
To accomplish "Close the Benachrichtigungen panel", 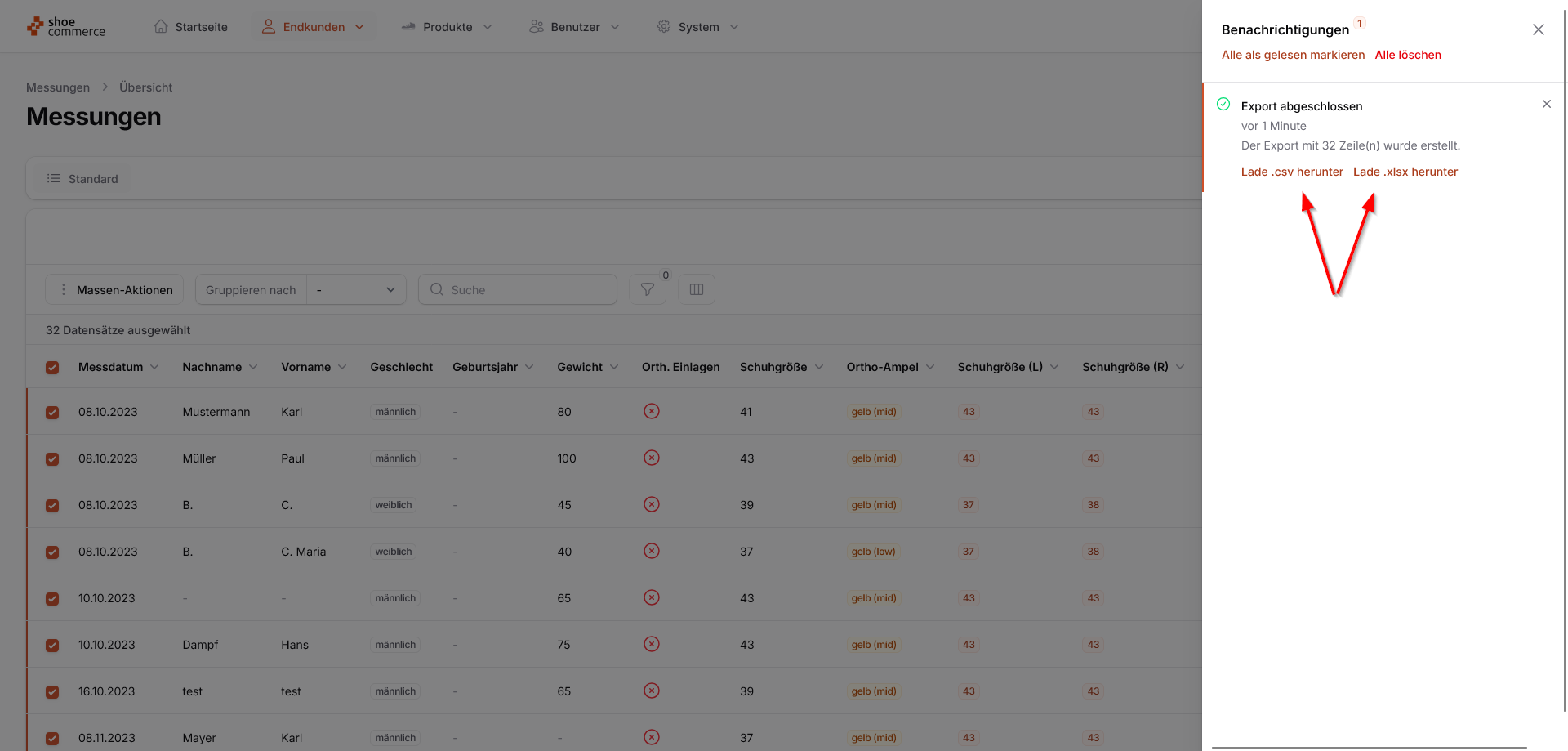I will pyautogui.click(x=1538, y=29).
